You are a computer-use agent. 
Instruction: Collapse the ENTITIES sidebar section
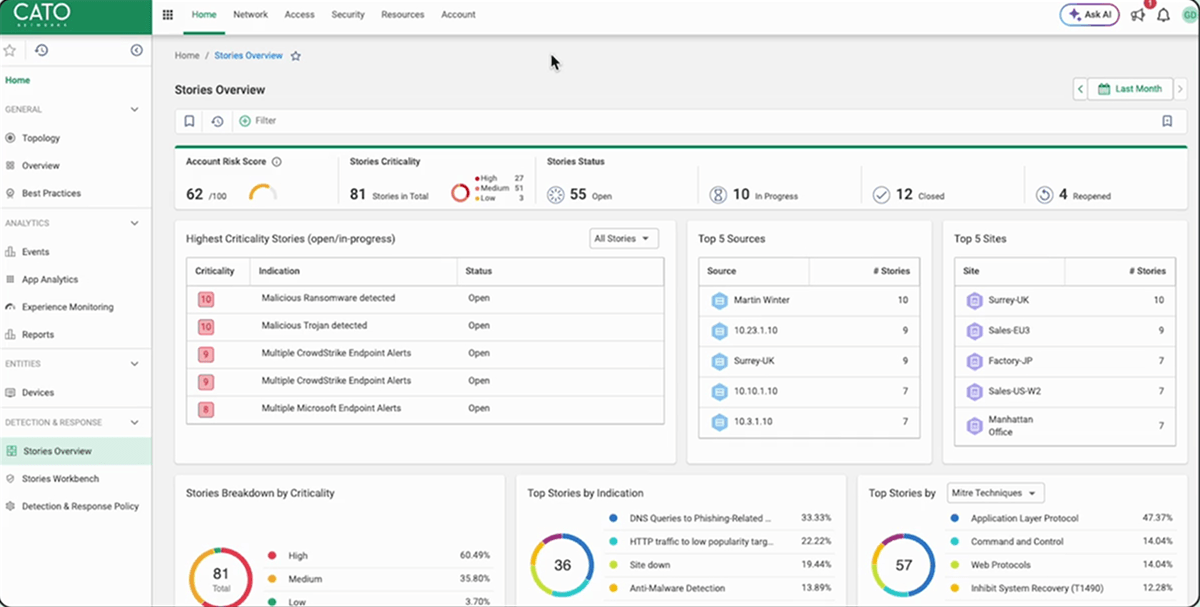pyautogui.click(x=136, y=364)
